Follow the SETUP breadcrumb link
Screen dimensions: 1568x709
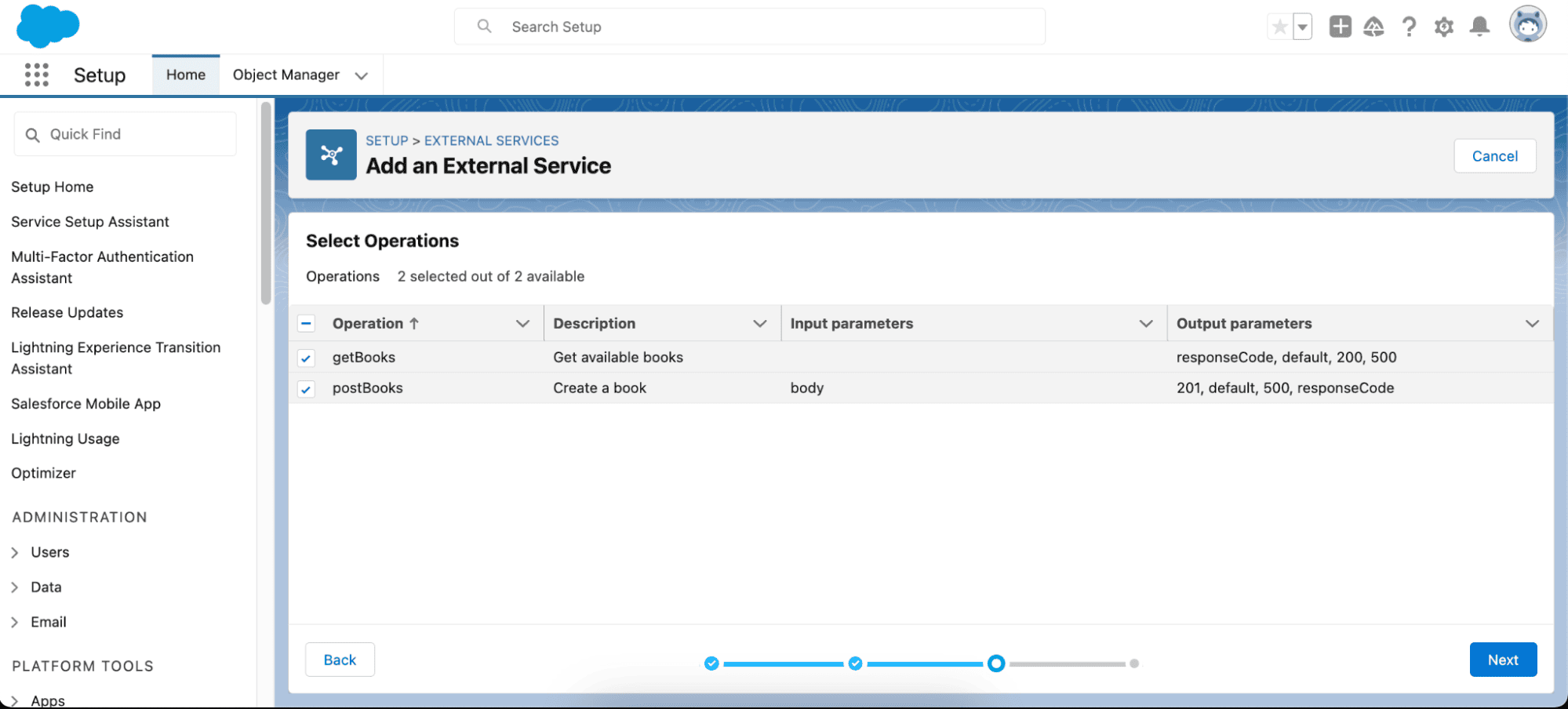pos(387,141)
